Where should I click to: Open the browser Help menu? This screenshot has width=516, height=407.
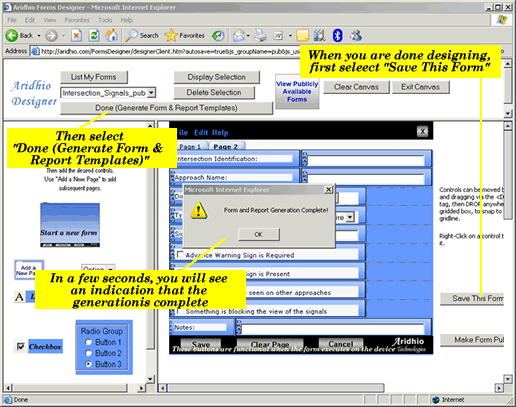[127, 20]
